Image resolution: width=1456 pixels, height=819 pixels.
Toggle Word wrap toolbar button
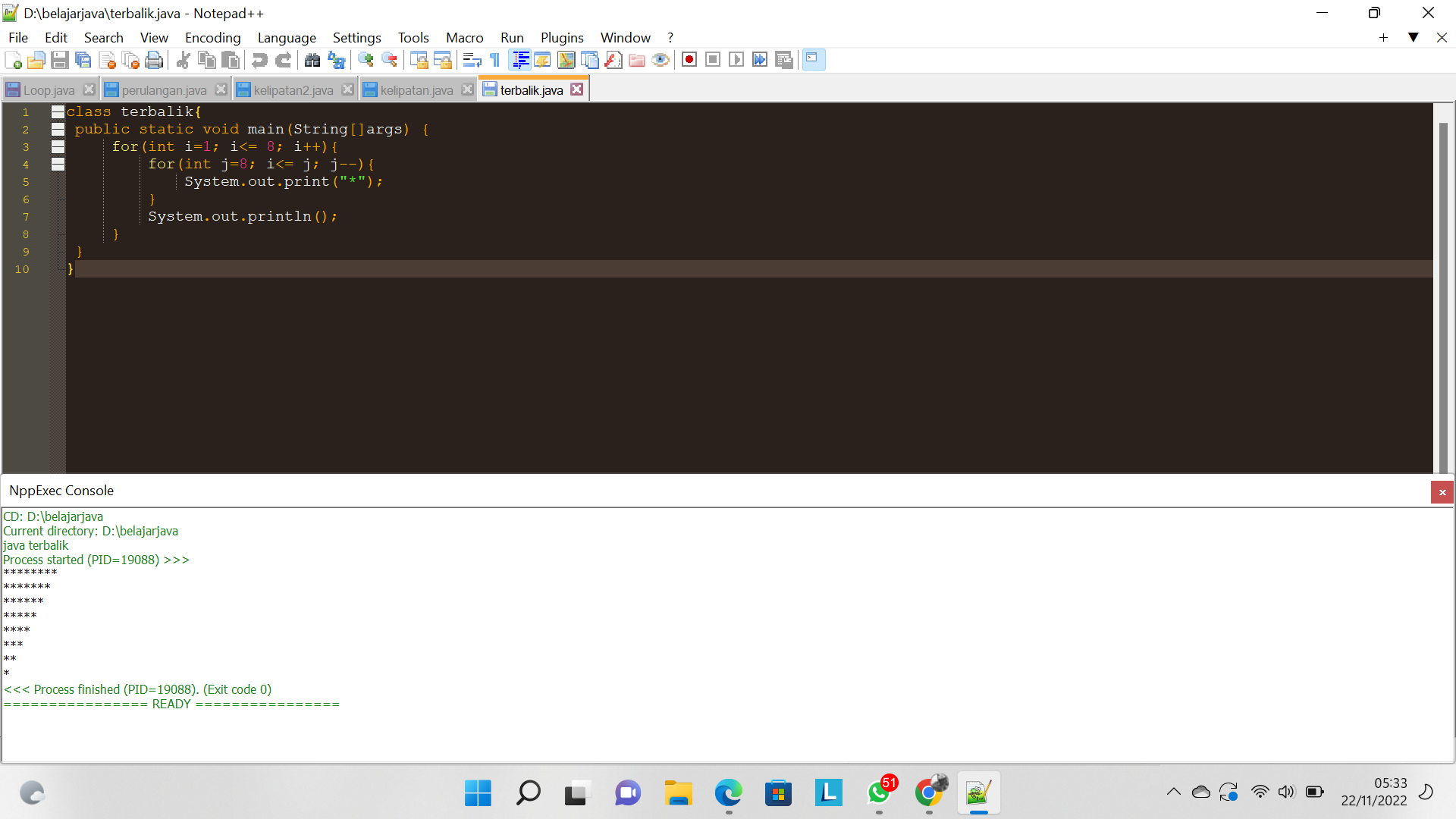coord(472,60)
